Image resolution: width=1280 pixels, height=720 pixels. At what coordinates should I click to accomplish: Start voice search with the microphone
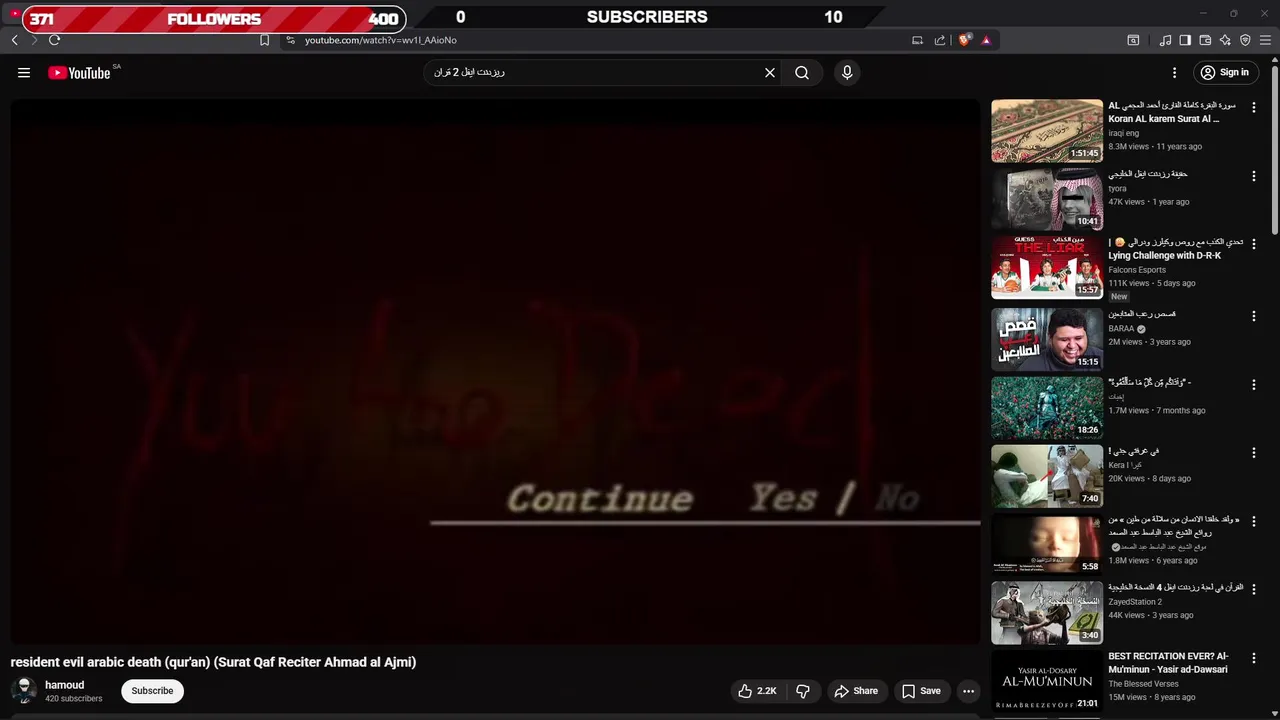[847, 72]
